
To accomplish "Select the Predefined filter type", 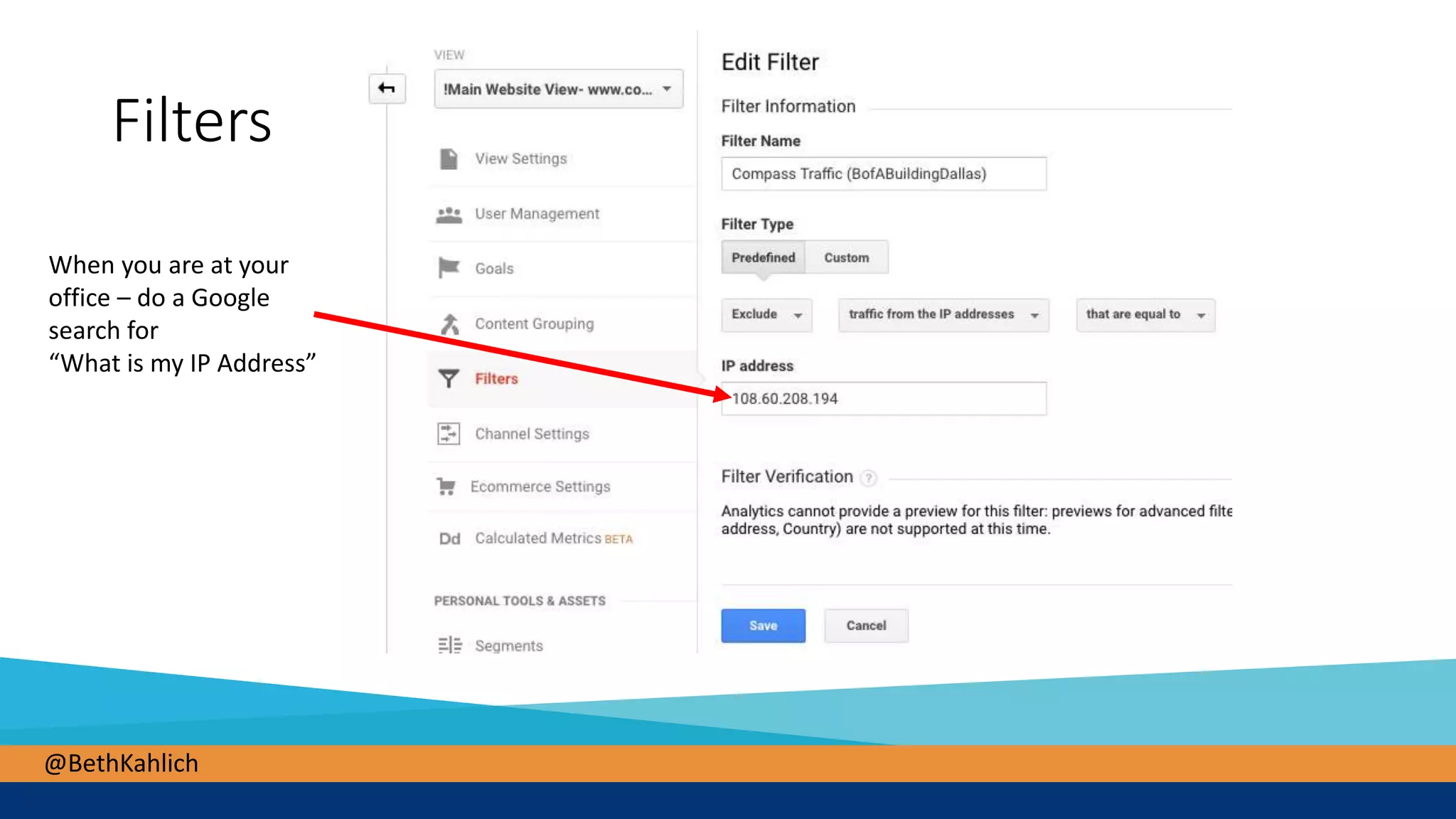I will [x=764, y=257].
